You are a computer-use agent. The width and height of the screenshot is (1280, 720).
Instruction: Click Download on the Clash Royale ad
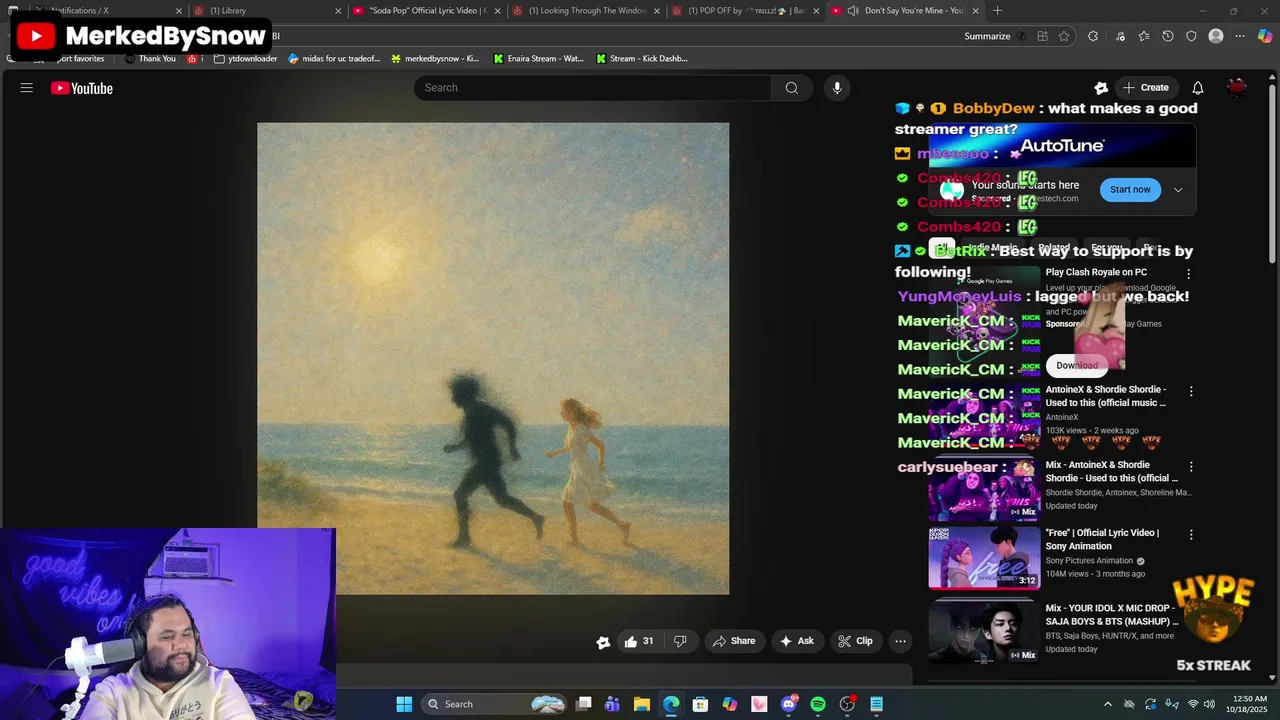pyautogui.click(x=1077, y=366)
